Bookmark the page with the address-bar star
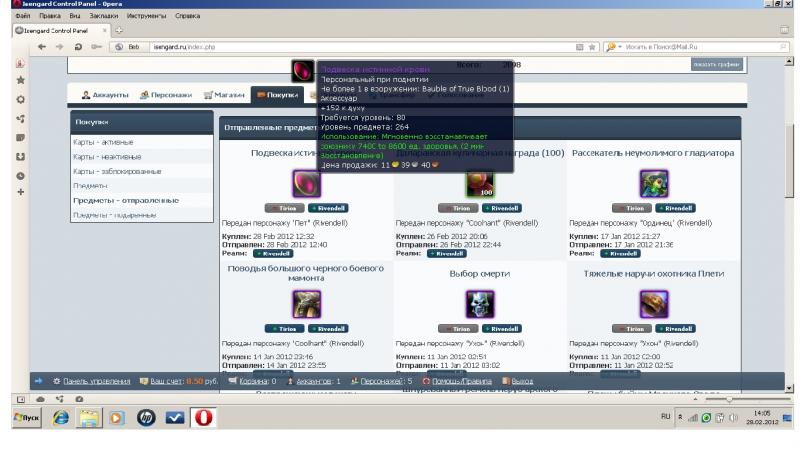Screen dimensions: 800x450 coord(592,47)
